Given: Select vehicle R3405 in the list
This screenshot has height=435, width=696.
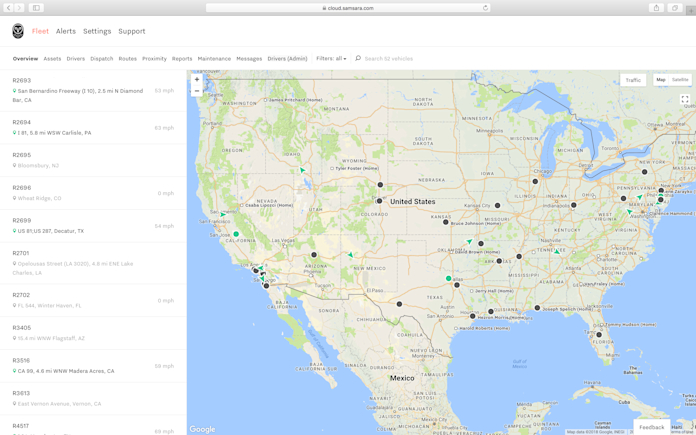Looking at the screenshot, I should (x=93, y=333).
